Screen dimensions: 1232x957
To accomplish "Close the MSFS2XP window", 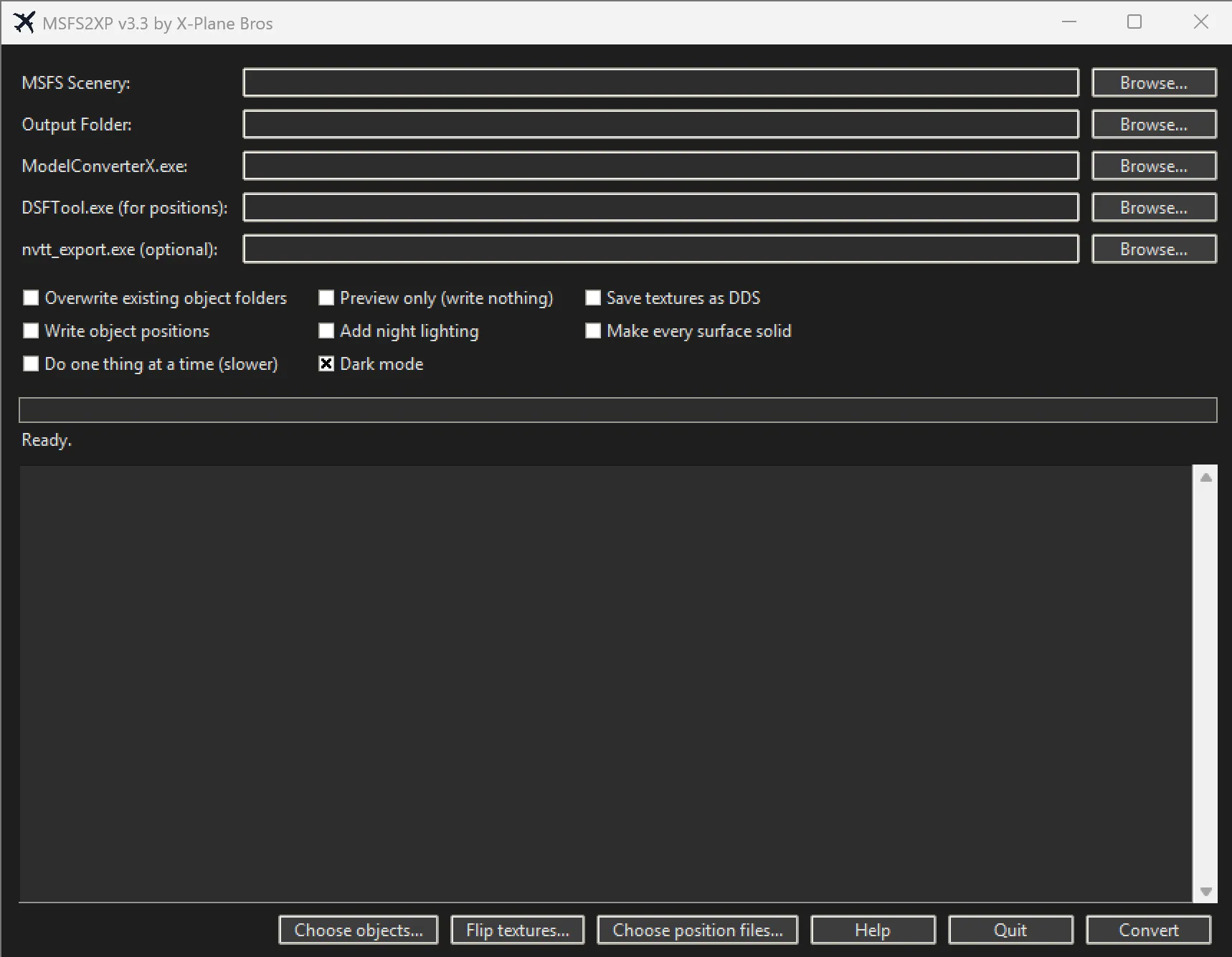I will [x=1201, y=22].
